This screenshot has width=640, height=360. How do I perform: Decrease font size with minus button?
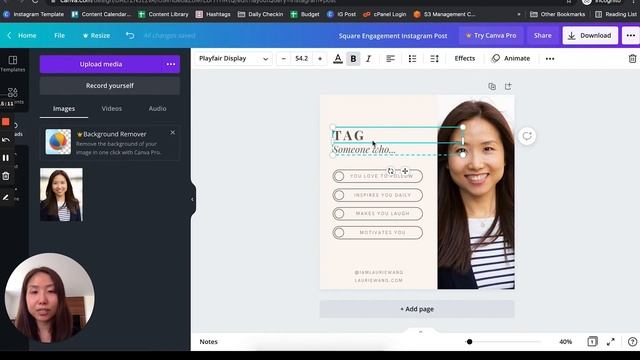click(x=284, y=59)
